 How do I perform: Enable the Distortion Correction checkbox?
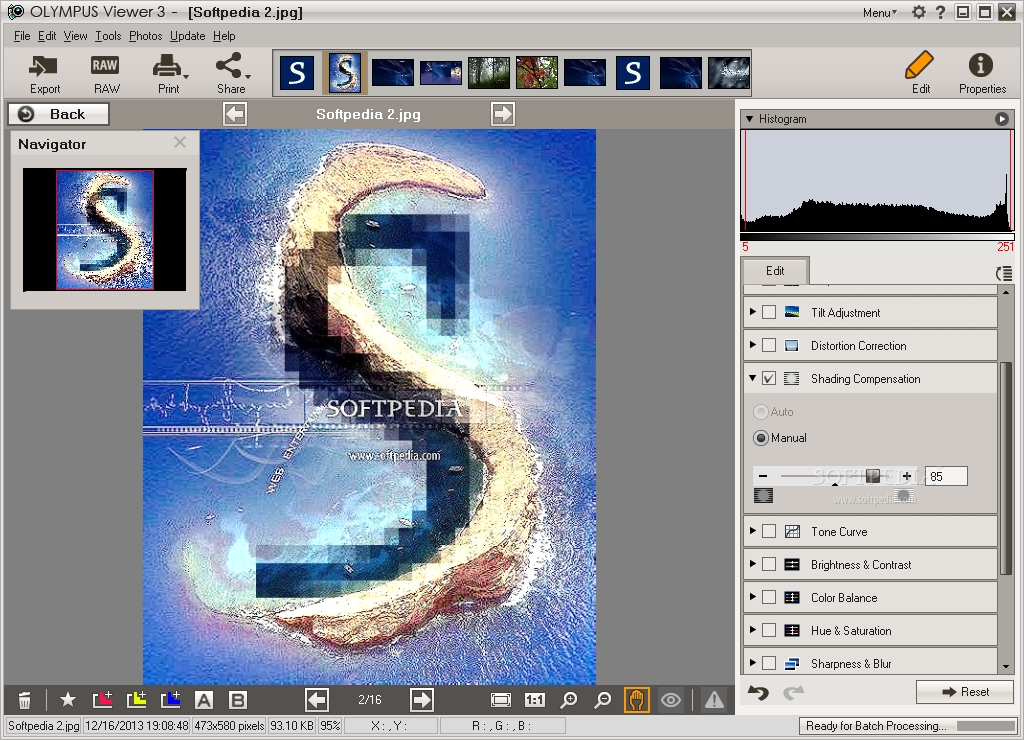[769, 345]
